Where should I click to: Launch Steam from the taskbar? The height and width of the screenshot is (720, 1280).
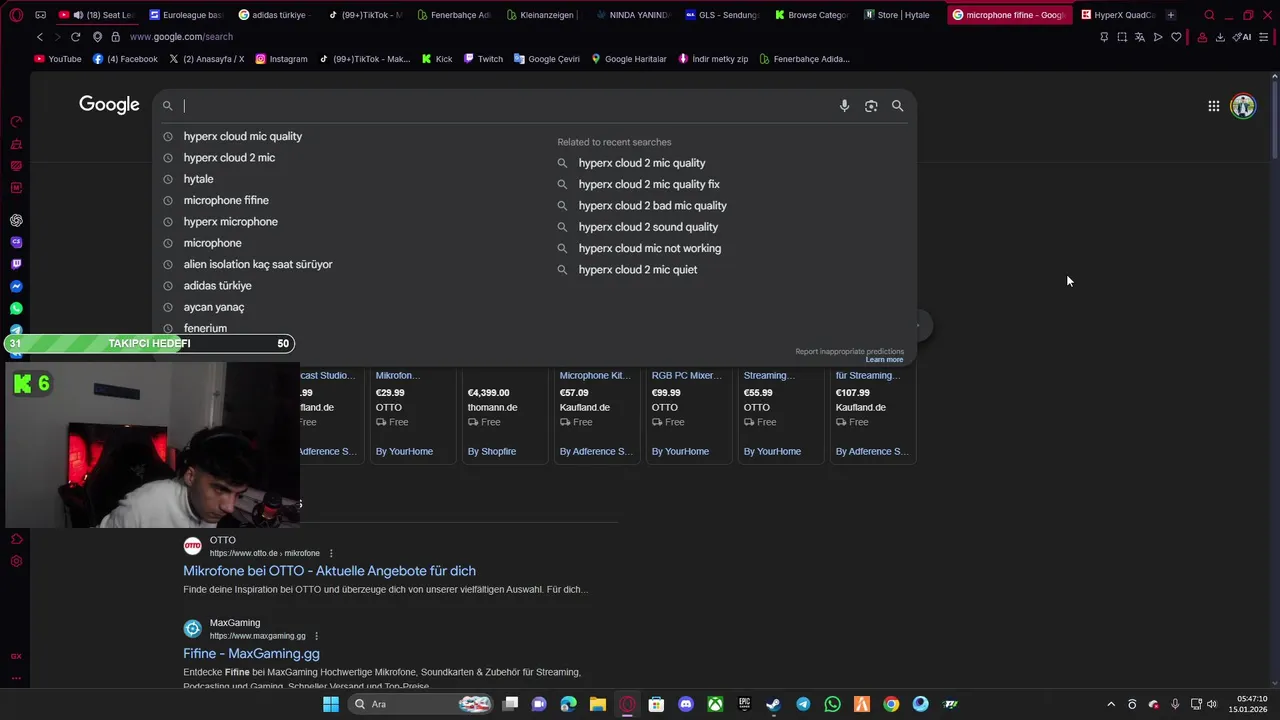click(x=773, y=704)
